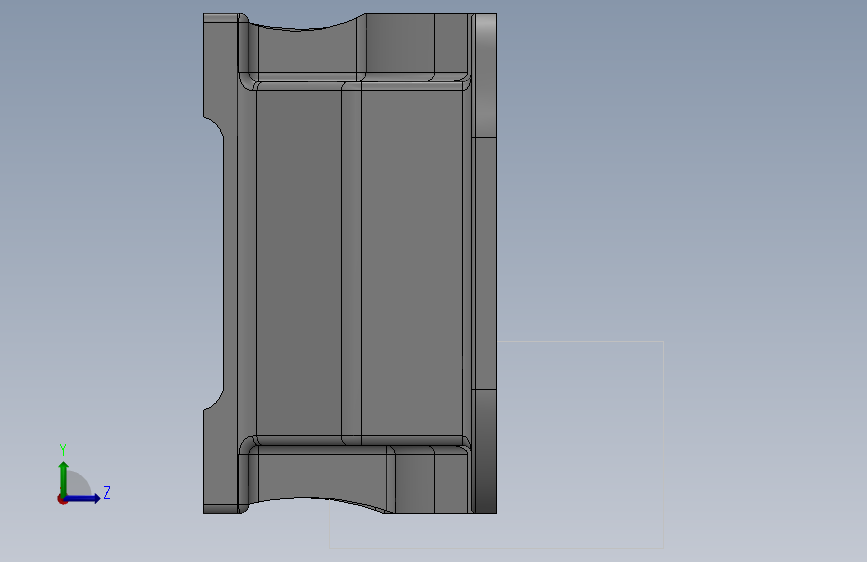Select the red origin ball of the triad
Screen dimensions: 867x562
click(62, 499)
